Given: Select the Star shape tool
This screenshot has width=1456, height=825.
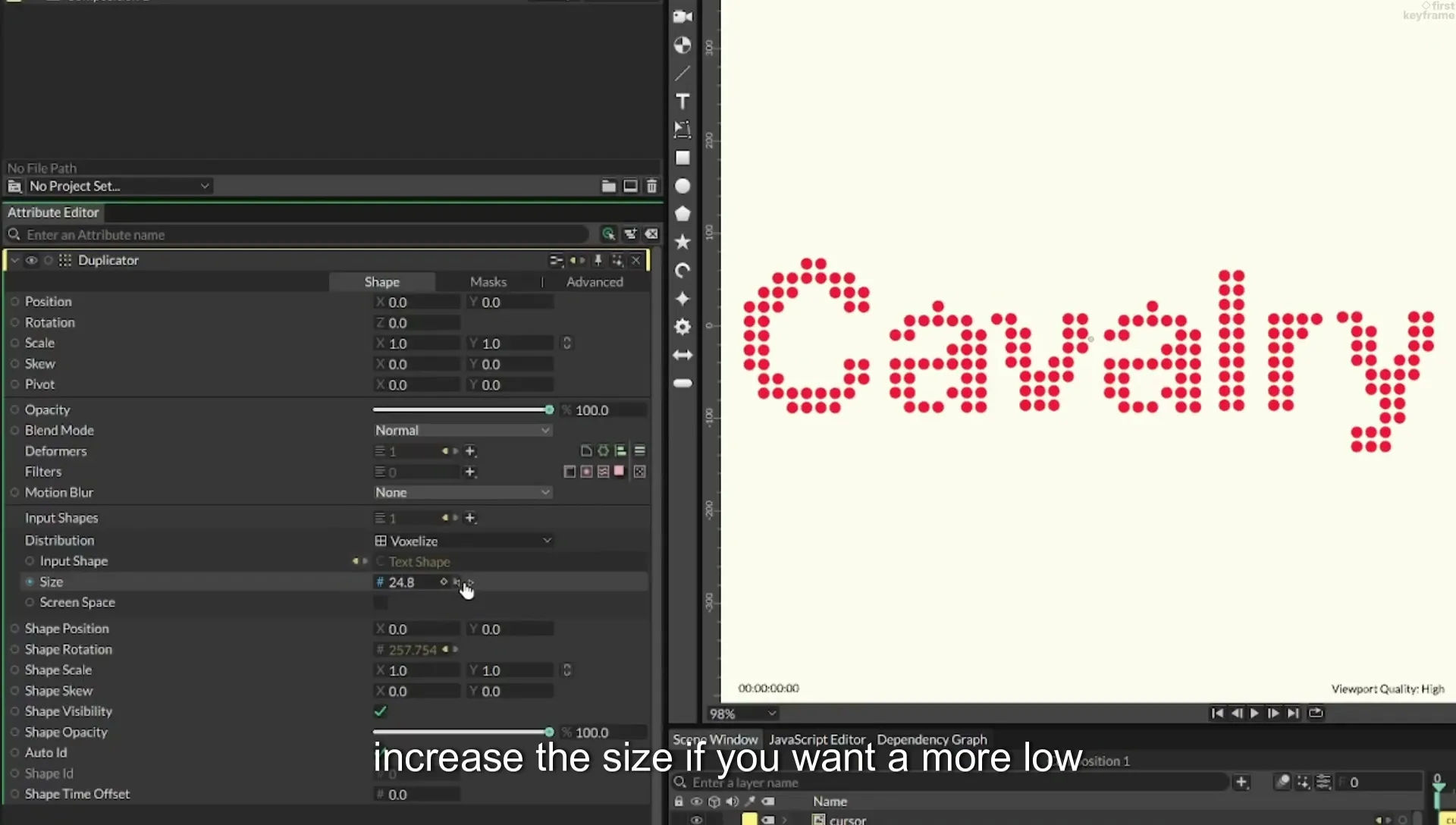Looking at the screenshot, I should (682, 242).
